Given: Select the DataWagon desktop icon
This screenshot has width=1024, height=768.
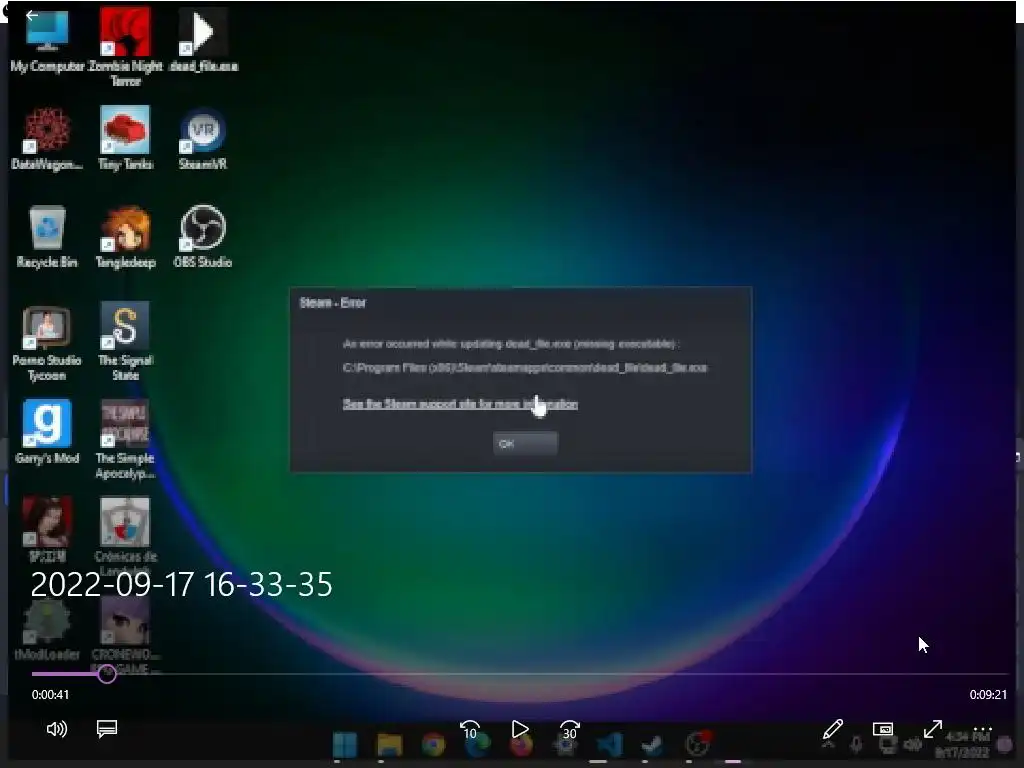Looking at the screenshot, I should tap(47, 138).
